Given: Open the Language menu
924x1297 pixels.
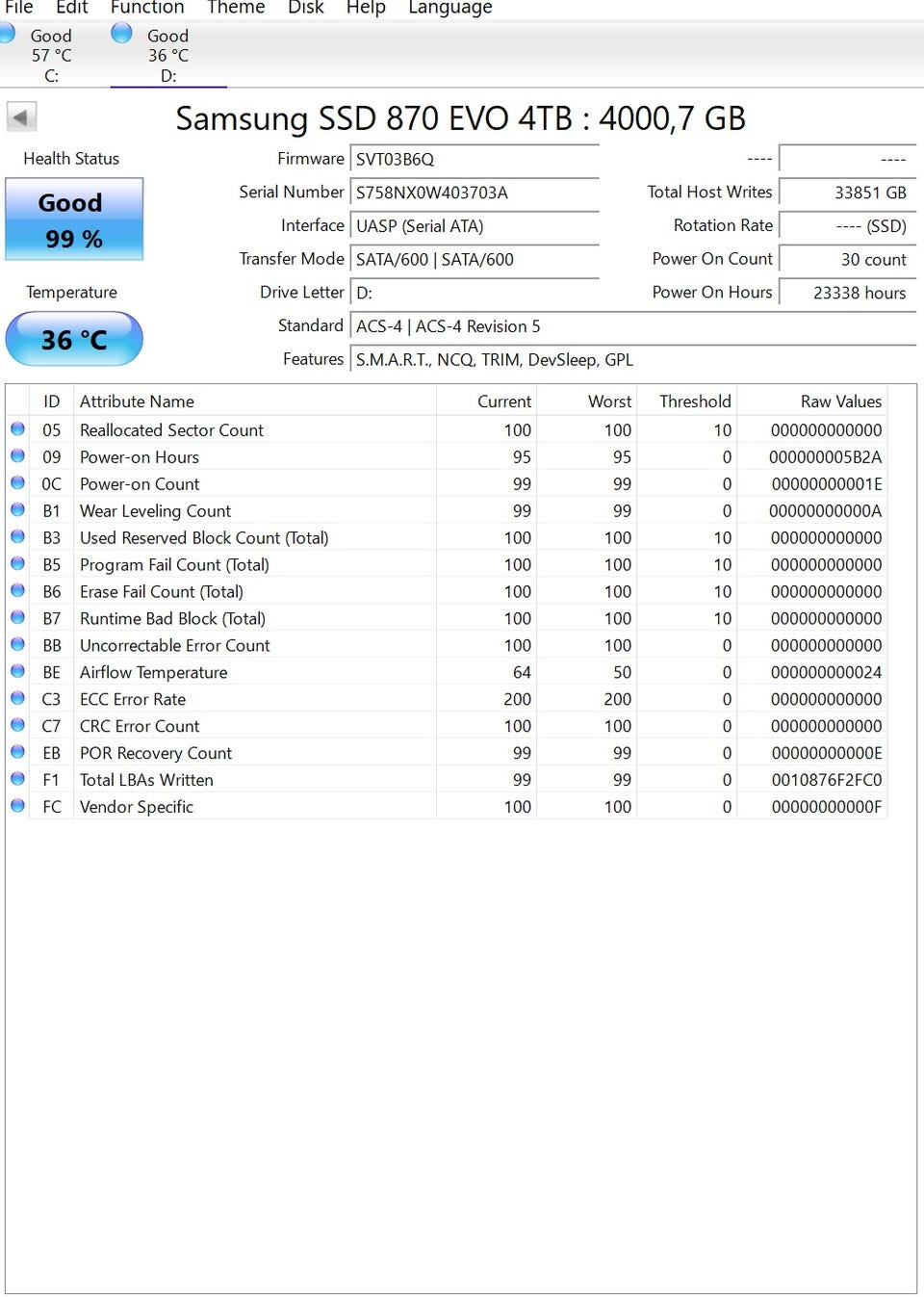Looking at the screenshot, I should pyautogui.click(x=449, y=7).
